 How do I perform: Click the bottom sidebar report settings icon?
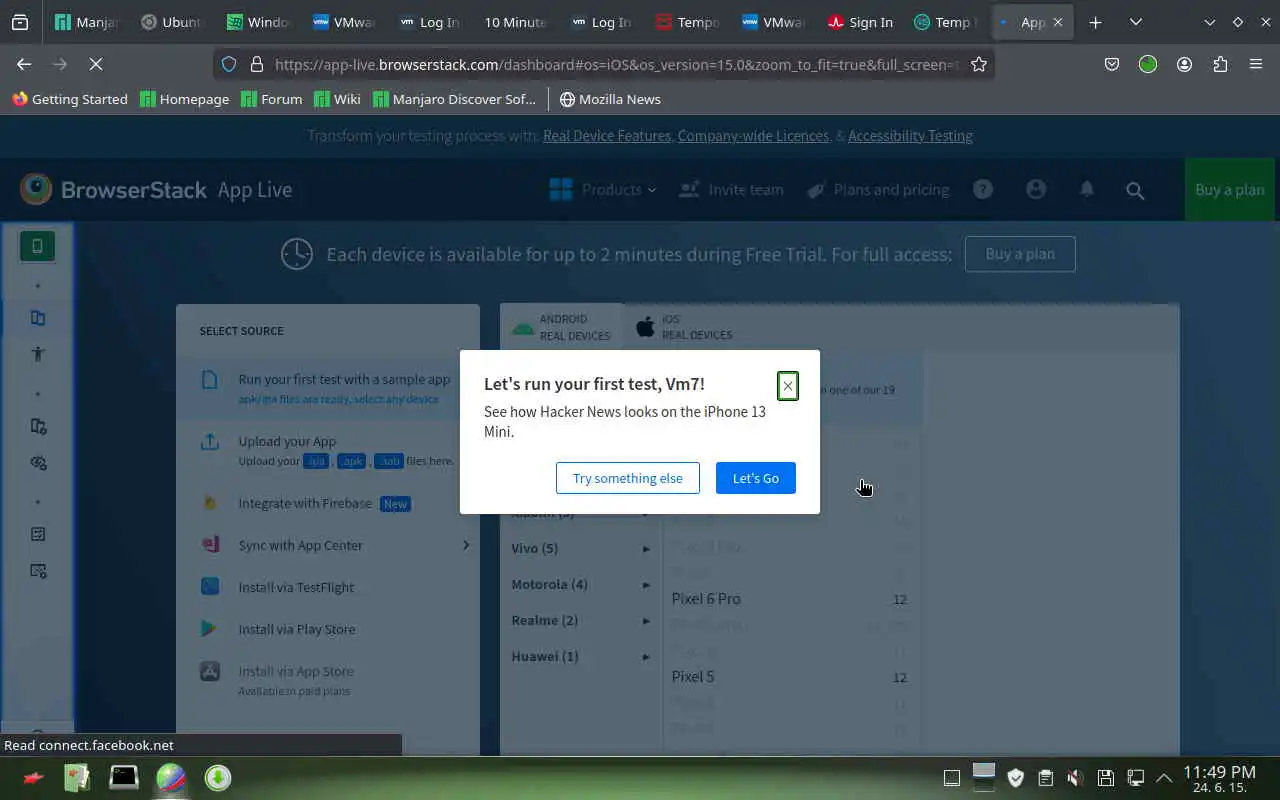(x=38, y=571)
